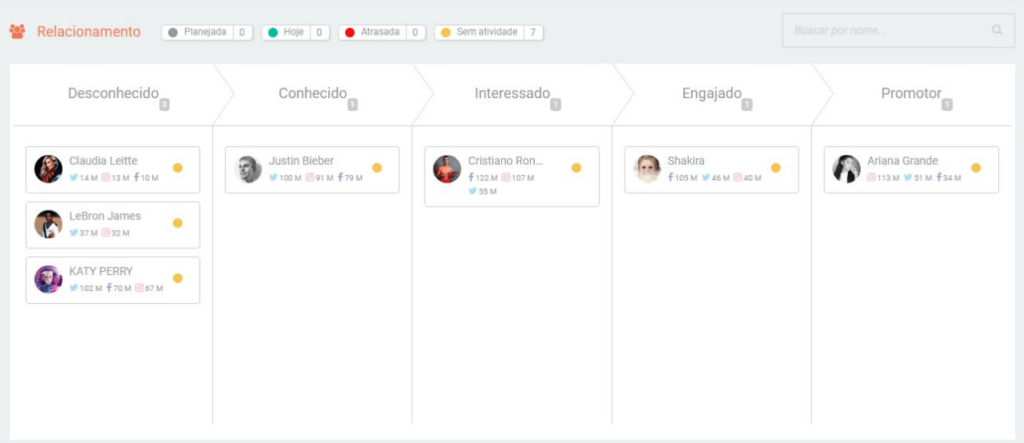Select the Conhecido stage header
The width and height of the screenshot is (1024, 443).
point(313,93)
